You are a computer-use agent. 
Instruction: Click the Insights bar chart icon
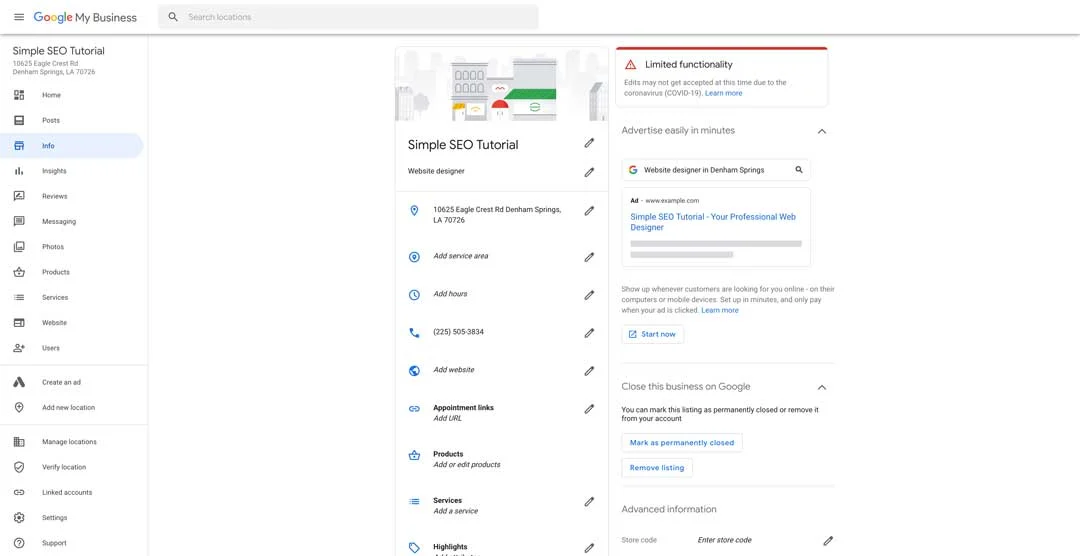[19, 171]
